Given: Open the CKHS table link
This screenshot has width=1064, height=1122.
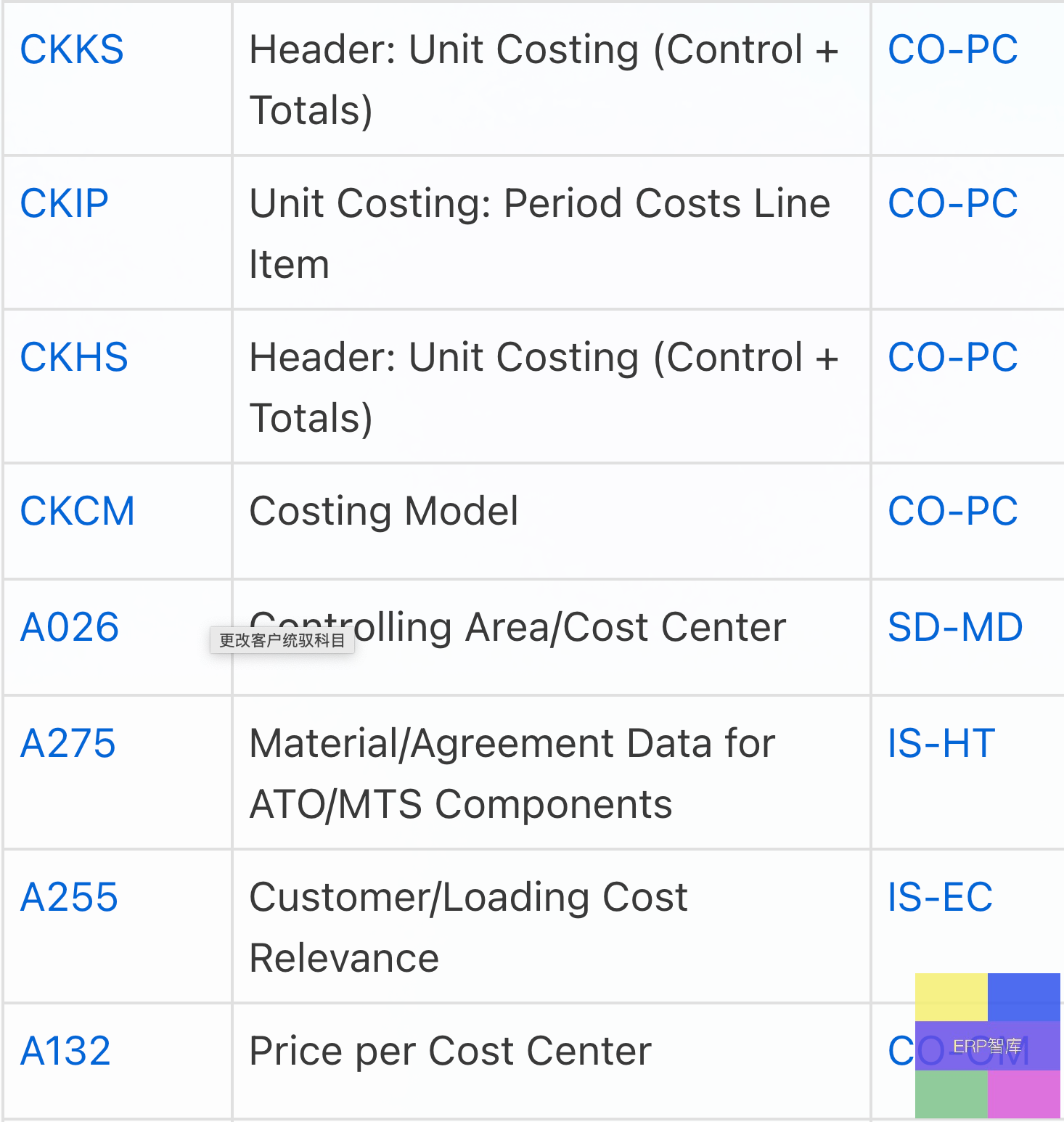Looking at the screenshot, I should click(74, 358).
